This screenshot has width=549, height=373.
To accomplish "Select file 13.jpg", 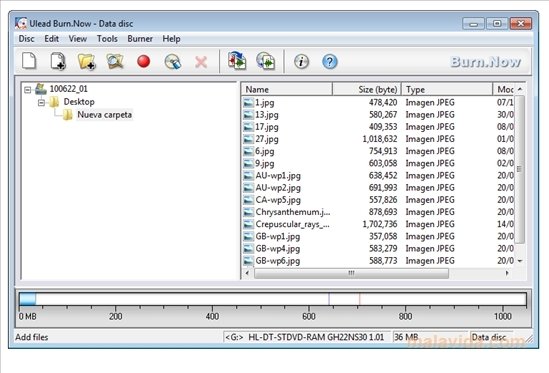I will (x=267, y=115).
